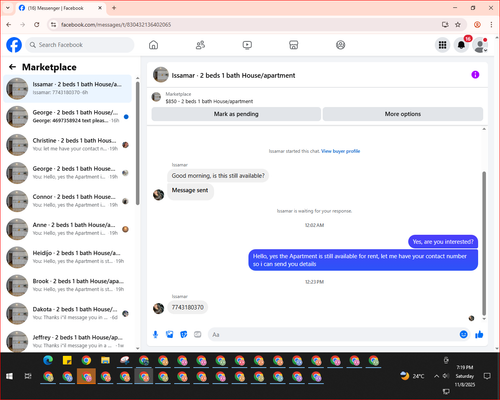Viewport: 500px width, 400px height.
Task: Click More options button
Action: click(x=403, y=114)
